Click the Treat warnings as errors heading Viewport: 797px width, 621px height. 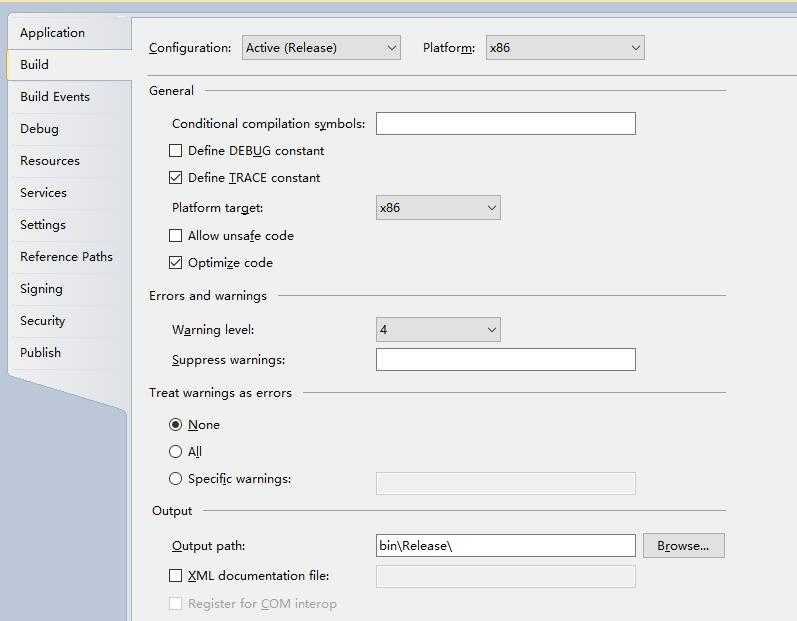click(220, 393)
